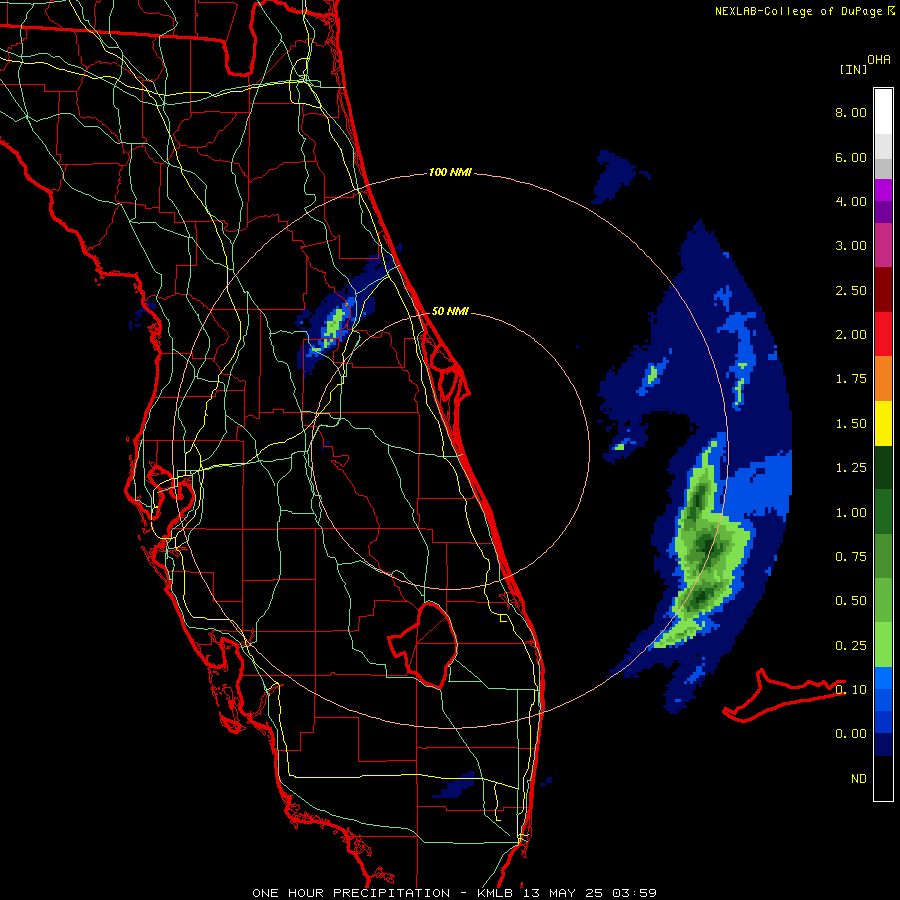
Task: Click the 50 NMI range ring label
Action: [450, 311]
